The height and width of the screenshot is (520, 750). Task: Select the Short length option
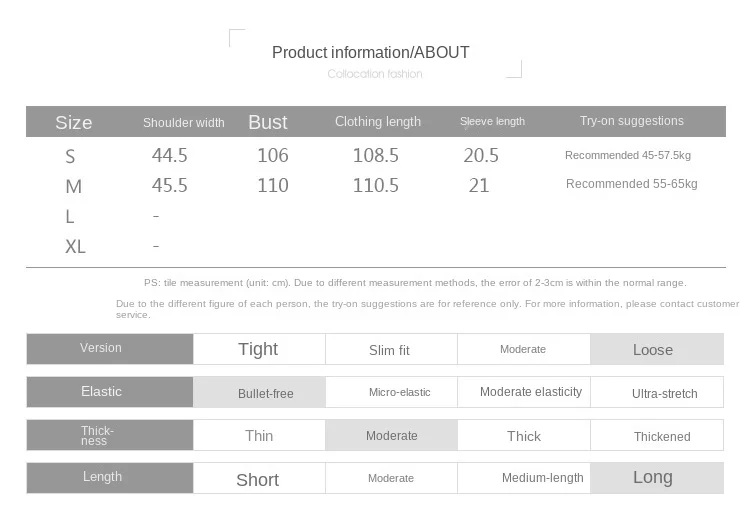(x=258, y=480)
